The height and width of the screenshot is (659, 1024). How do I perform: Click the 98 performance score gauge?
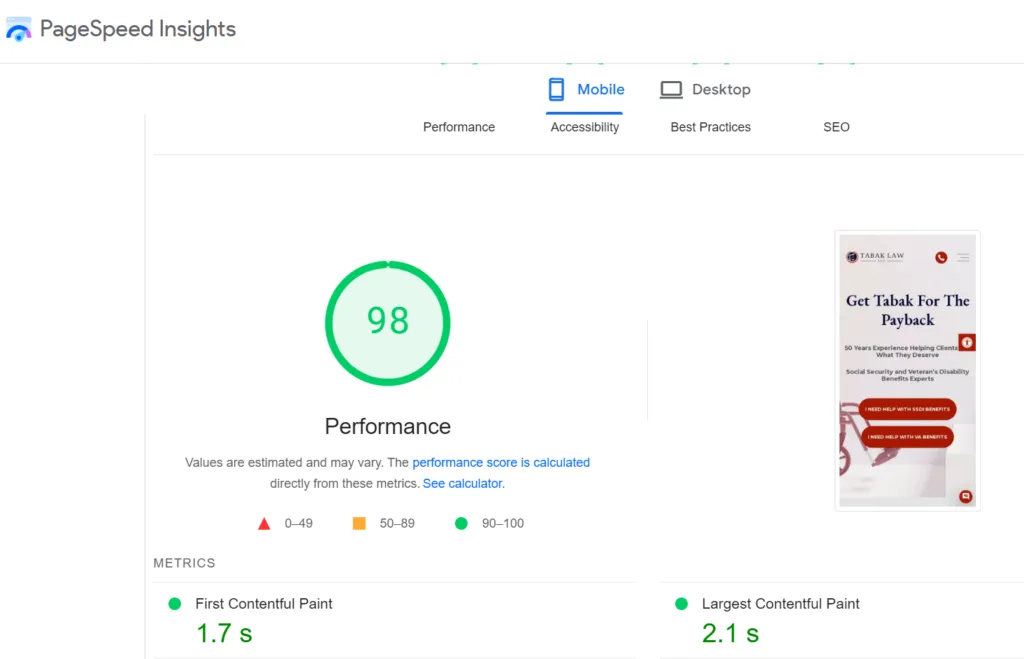(388, 323)
